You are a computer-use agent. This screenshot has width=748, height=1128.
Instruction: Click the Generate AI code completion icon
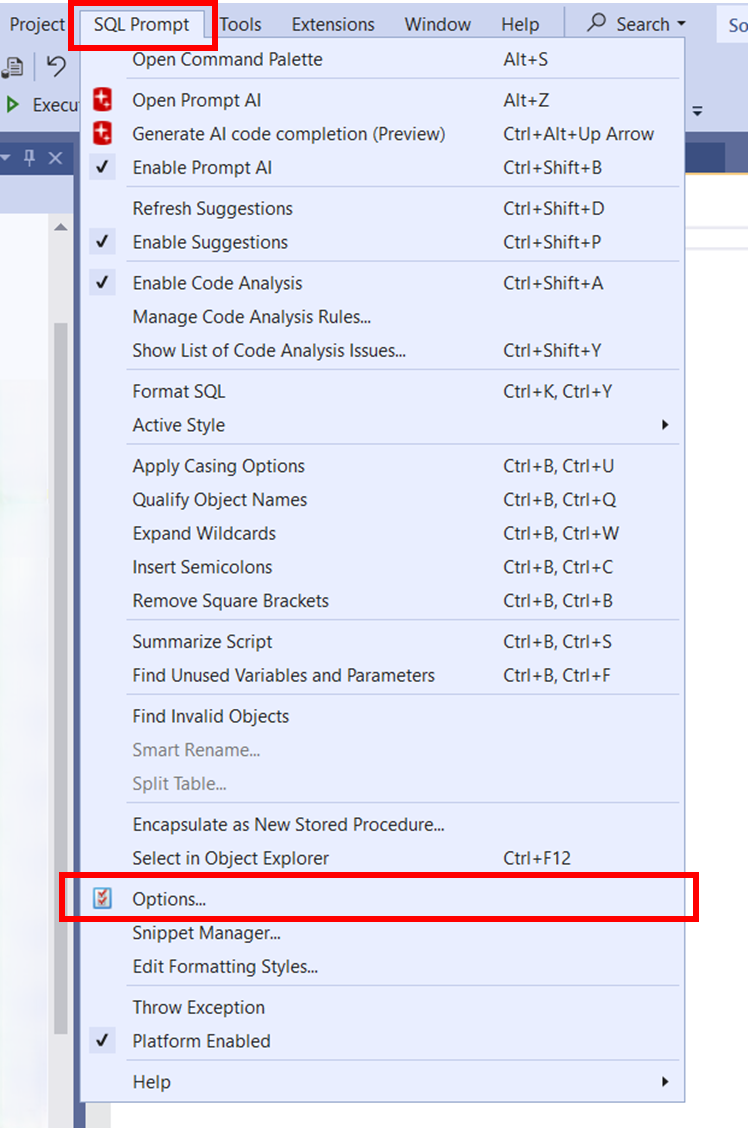(x=102, y=134)
